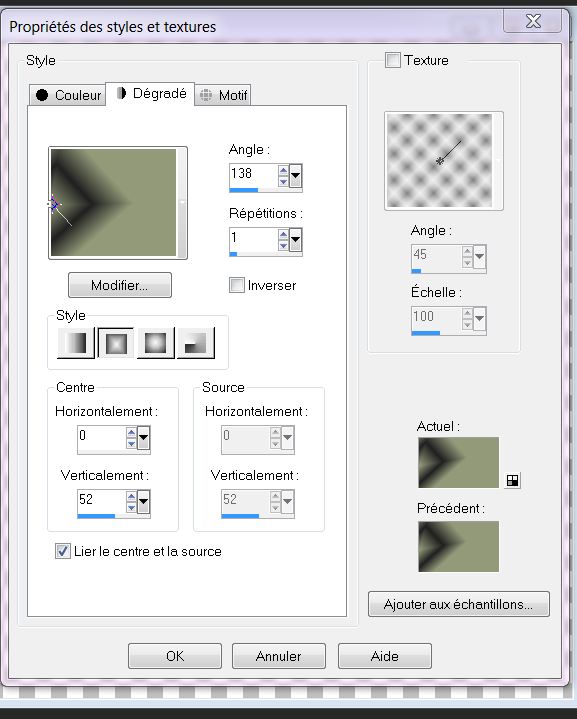Enable the Texture checkbox
The image size is (577, 719).
[x=393, y=60]
